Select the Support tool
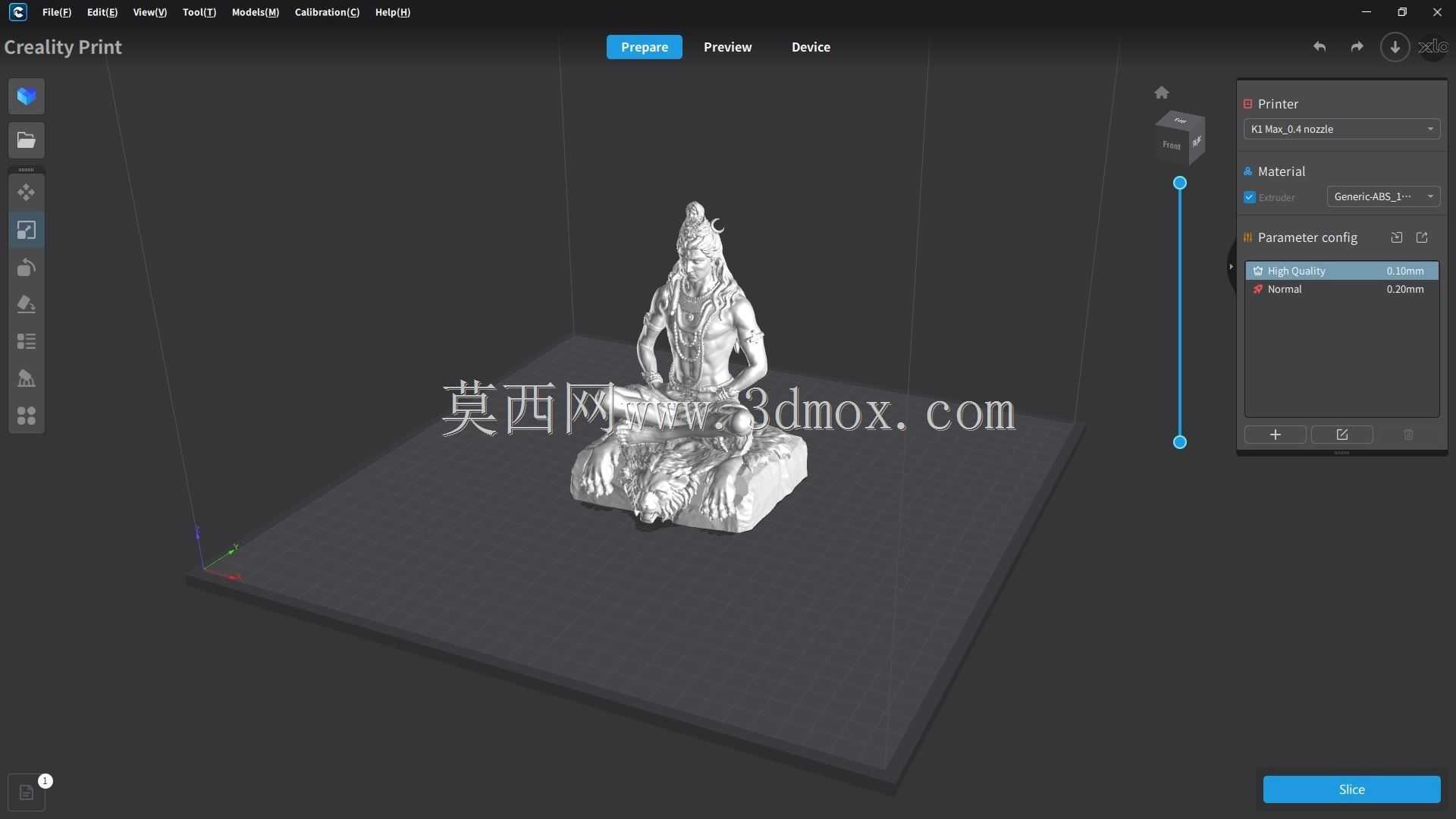The width and height of the screenshot is (1456, 819). (27, 378)
